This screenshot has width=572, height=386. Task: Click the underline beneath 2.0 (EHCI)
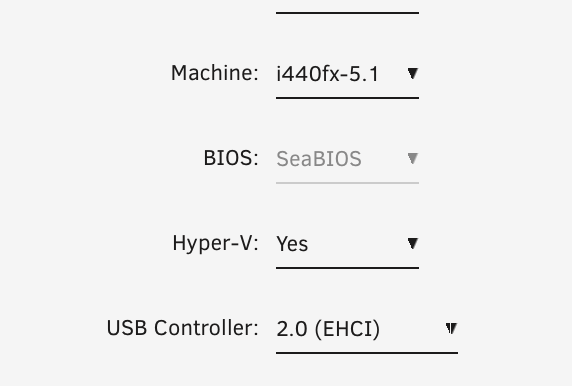[367, 352]
